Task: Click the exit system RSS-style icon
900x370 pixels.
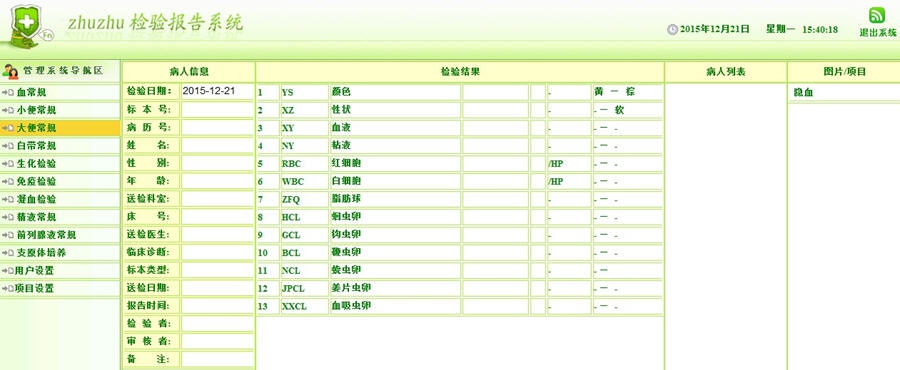Action: point(877,15)
